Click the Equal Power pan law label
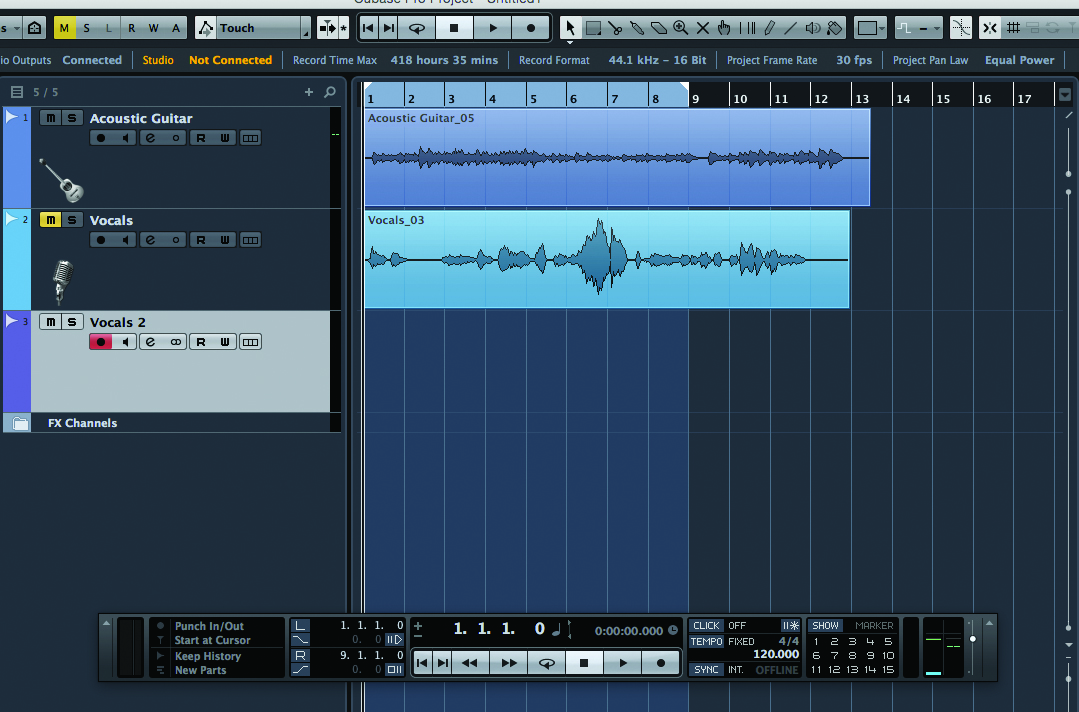Screen dimensions: 1079x712 click(x=1019, y=60)
